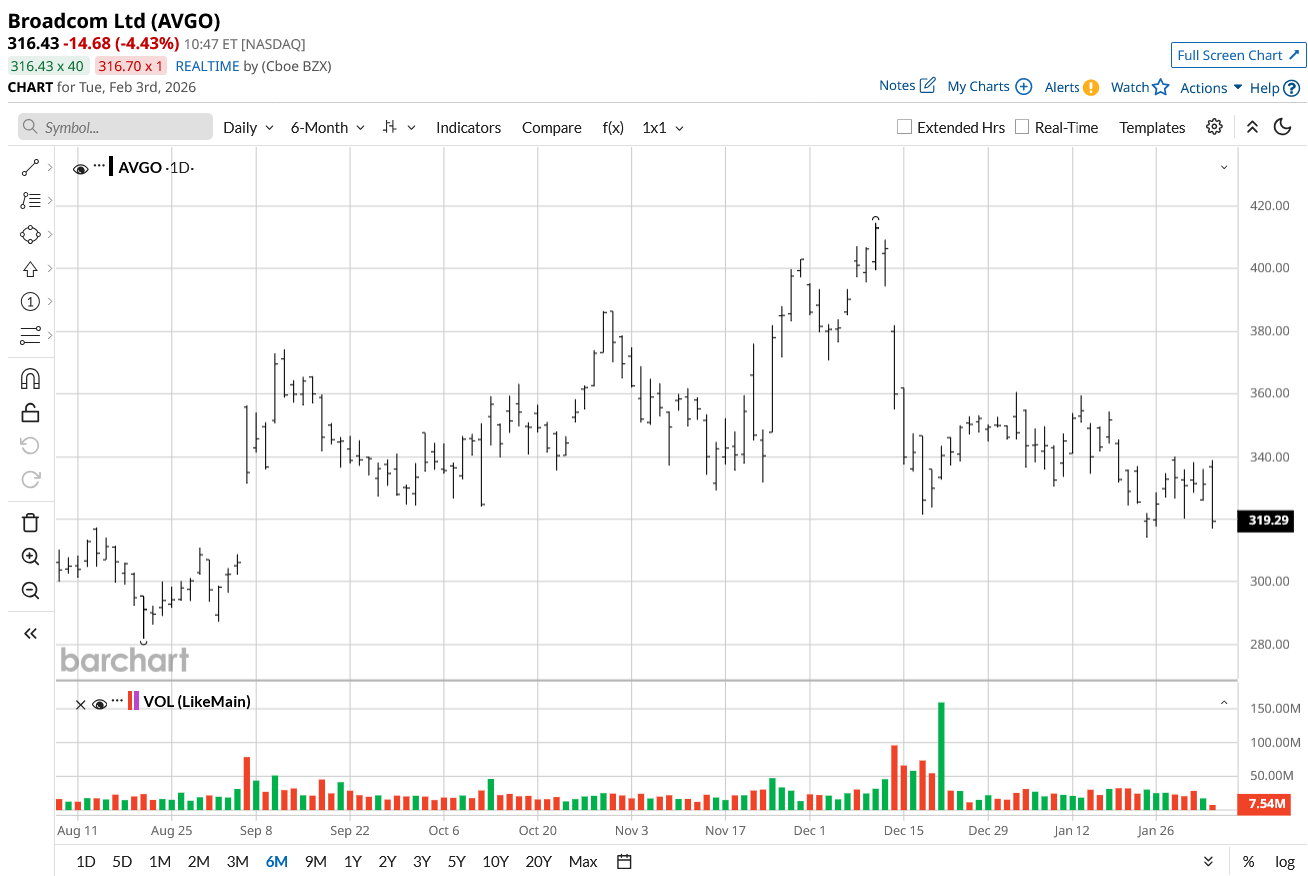1308x876 pixels.
Task: Enable the Extended Hrs checkbox
Action: pyautogui.click(x=905, y=127)
